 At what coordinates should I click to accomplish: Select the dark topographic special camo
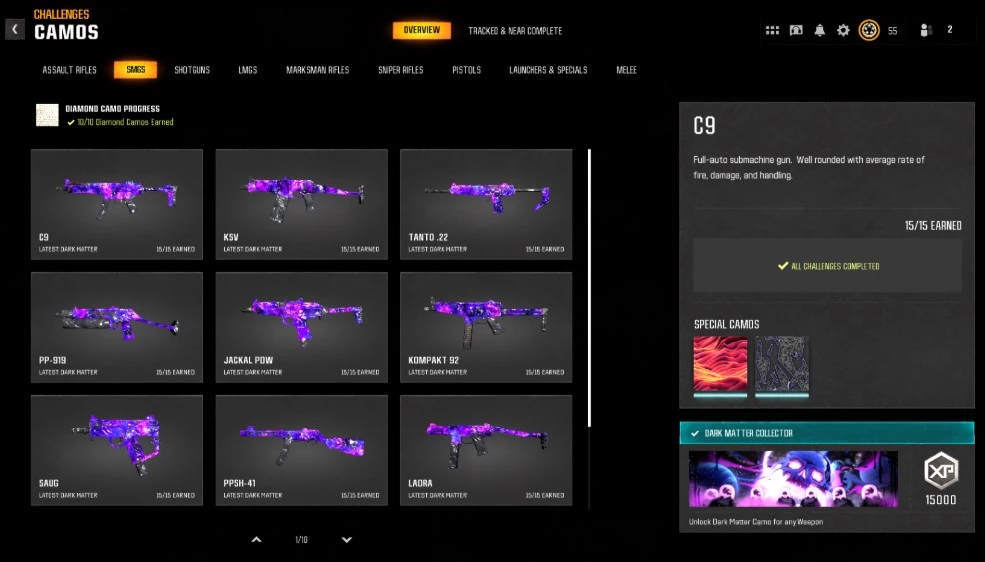tap(781, 365)
